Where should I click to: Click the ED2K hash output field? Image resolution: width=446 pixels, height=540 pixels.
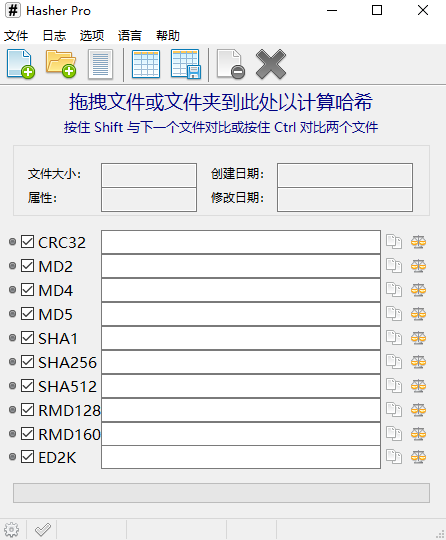241,457
